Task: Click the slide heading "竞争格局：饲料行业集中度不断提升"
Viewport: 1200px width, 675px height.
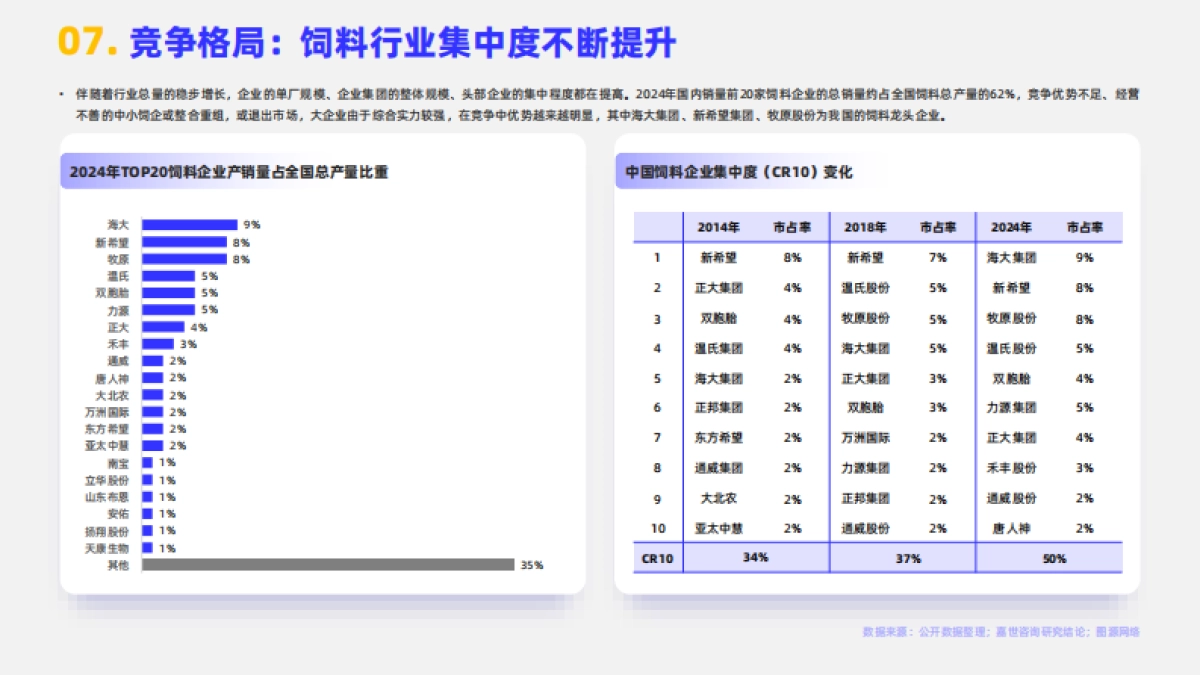Action: [403, 43]
